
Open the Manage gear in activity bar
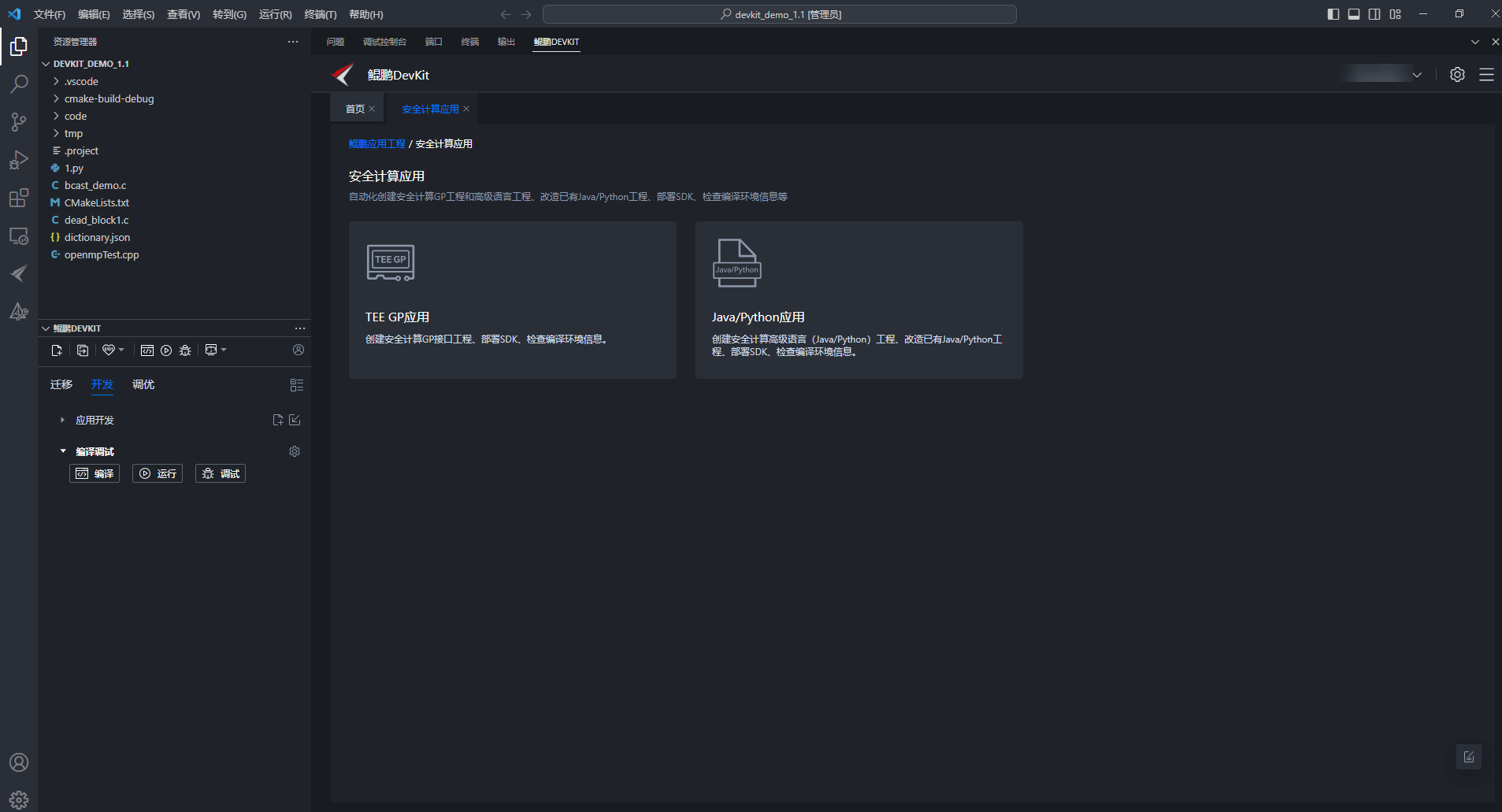19,799
